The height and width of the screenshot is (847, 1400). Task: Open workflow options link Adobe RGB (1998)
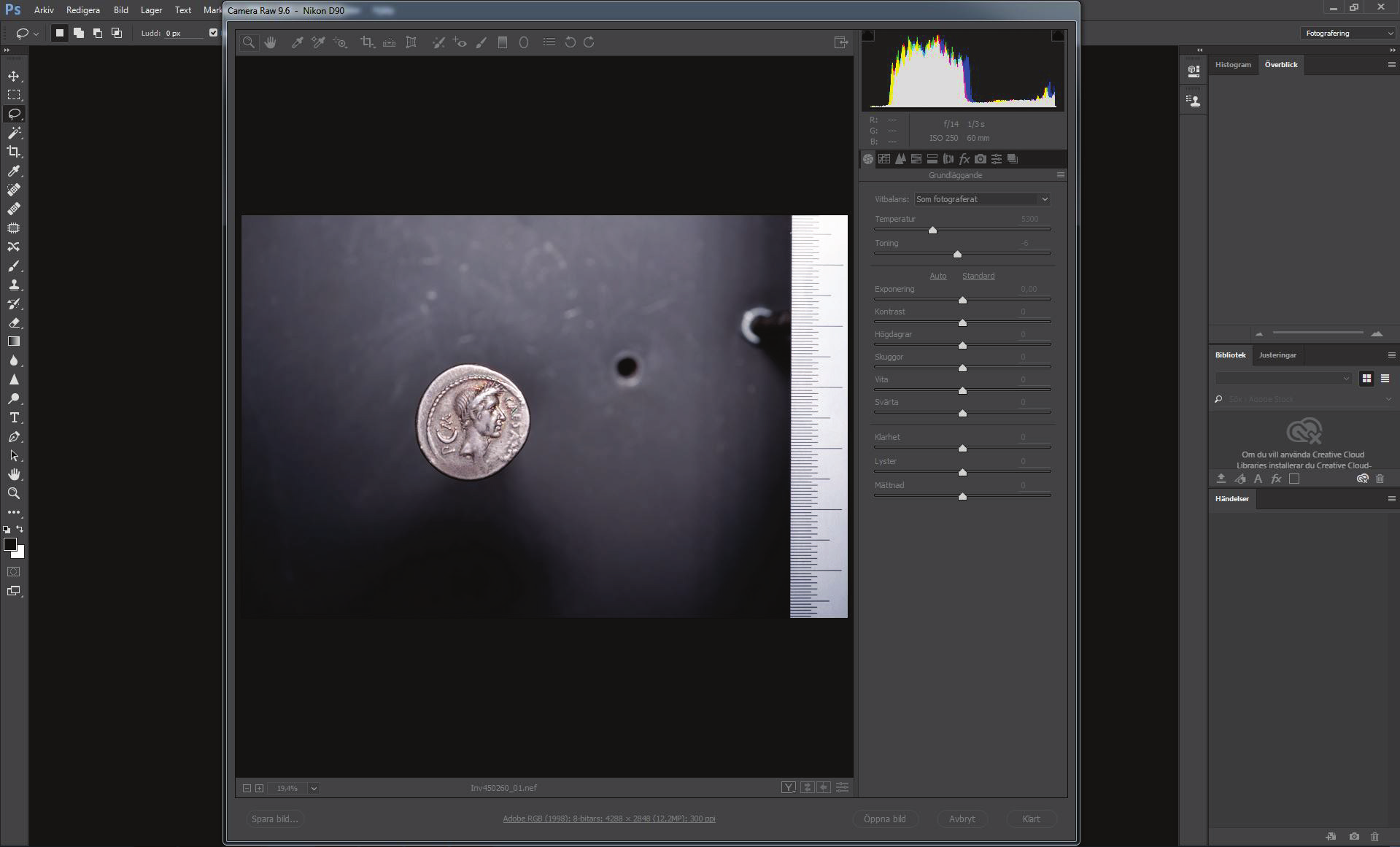(609, 819)
